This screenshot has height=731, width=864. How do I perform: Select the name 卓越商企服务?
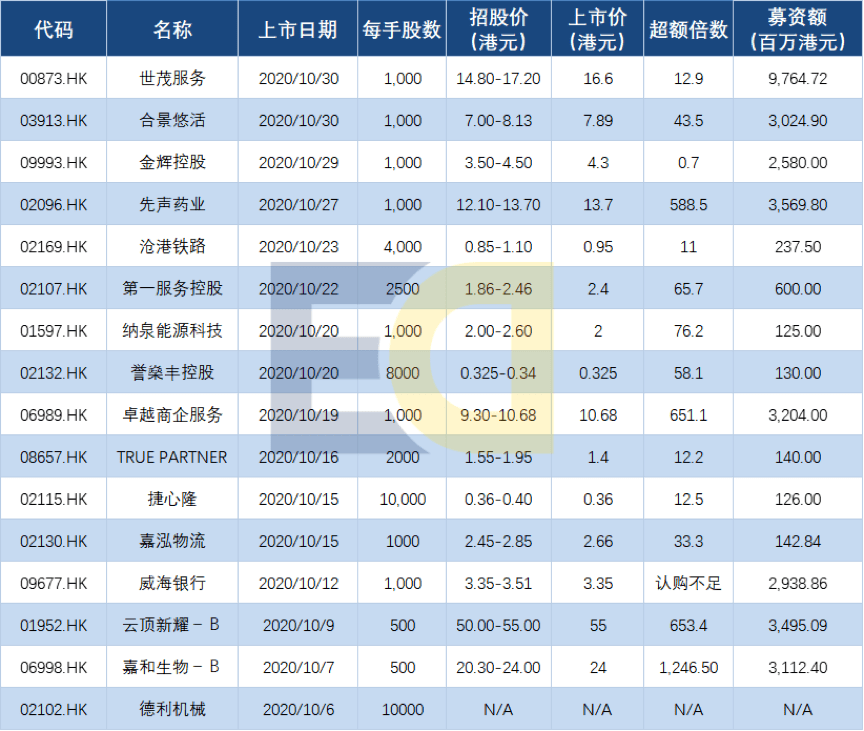tap(172, 415)
